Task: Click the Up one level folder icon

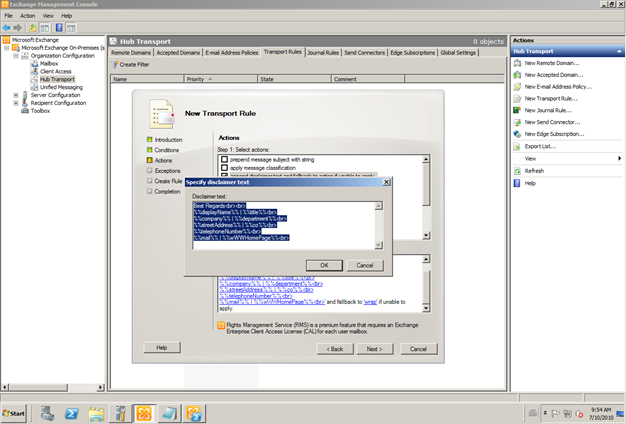Action: coord(32,28)
